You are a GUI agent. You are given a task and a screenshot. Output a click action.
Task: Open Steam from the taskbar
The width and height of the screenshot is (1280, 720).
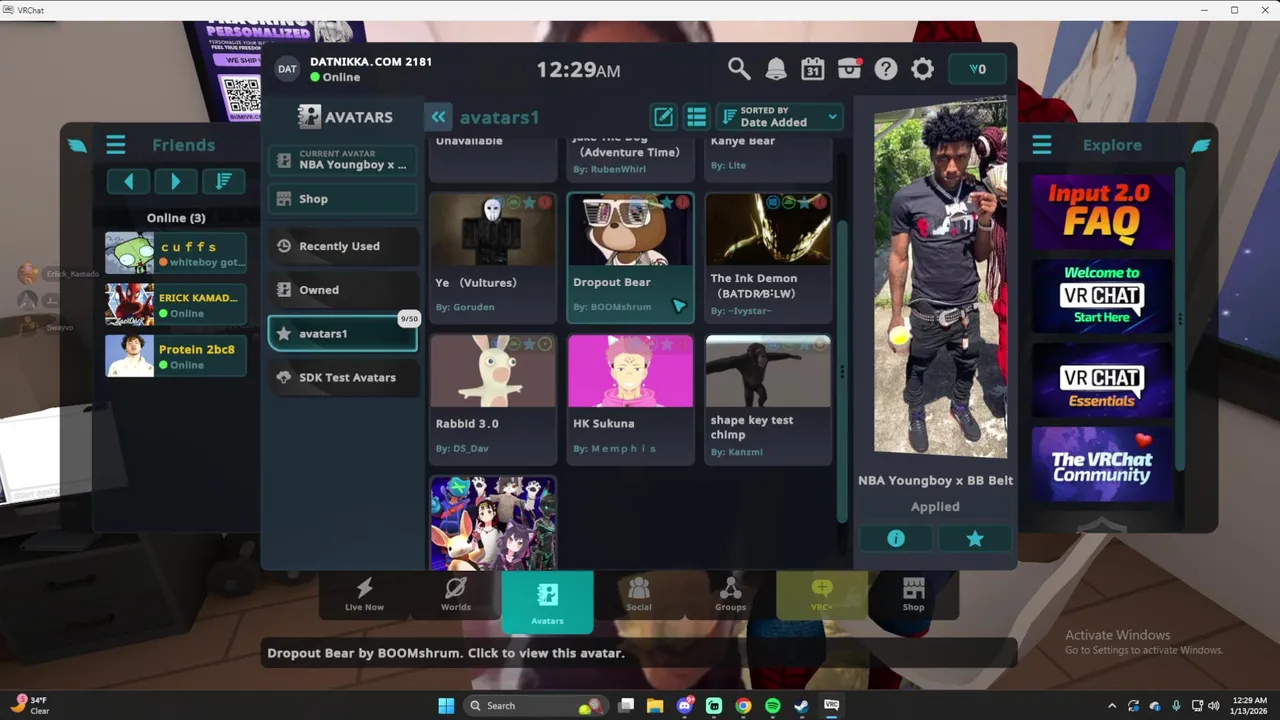(x=801, y=705)
